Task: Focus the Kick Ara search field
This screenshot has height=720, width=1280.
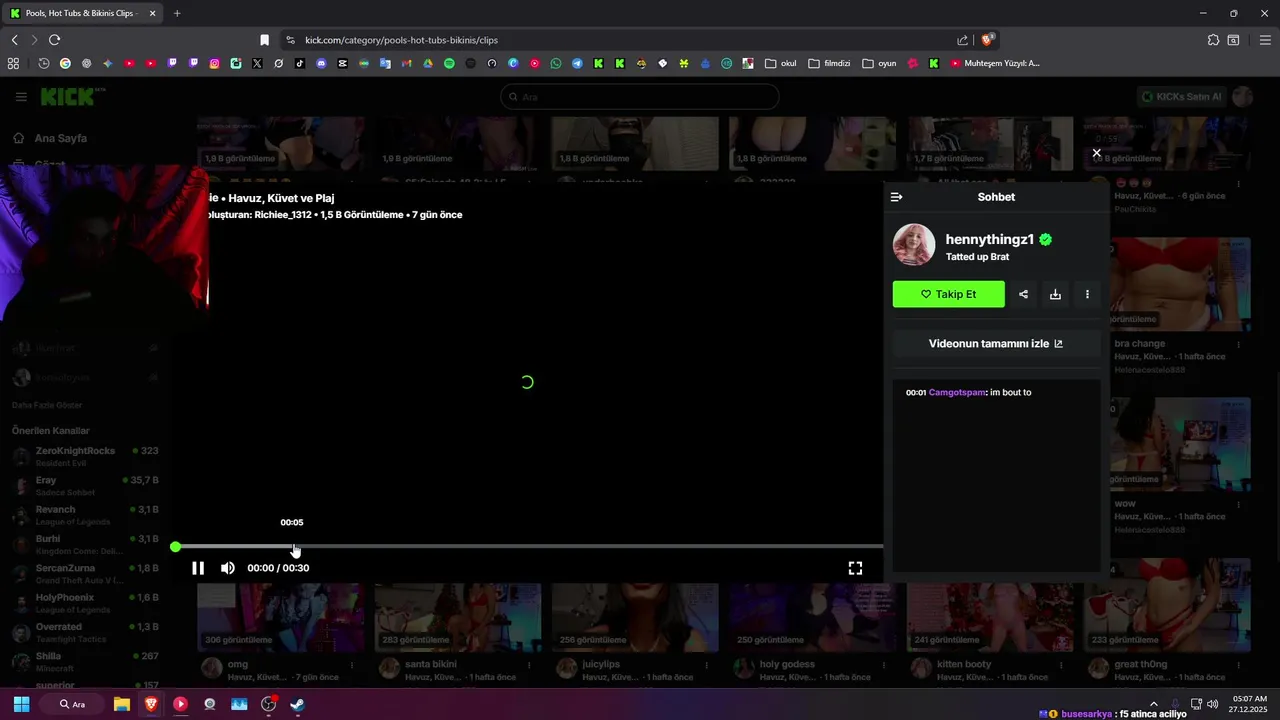Action: tap(640, 97)
